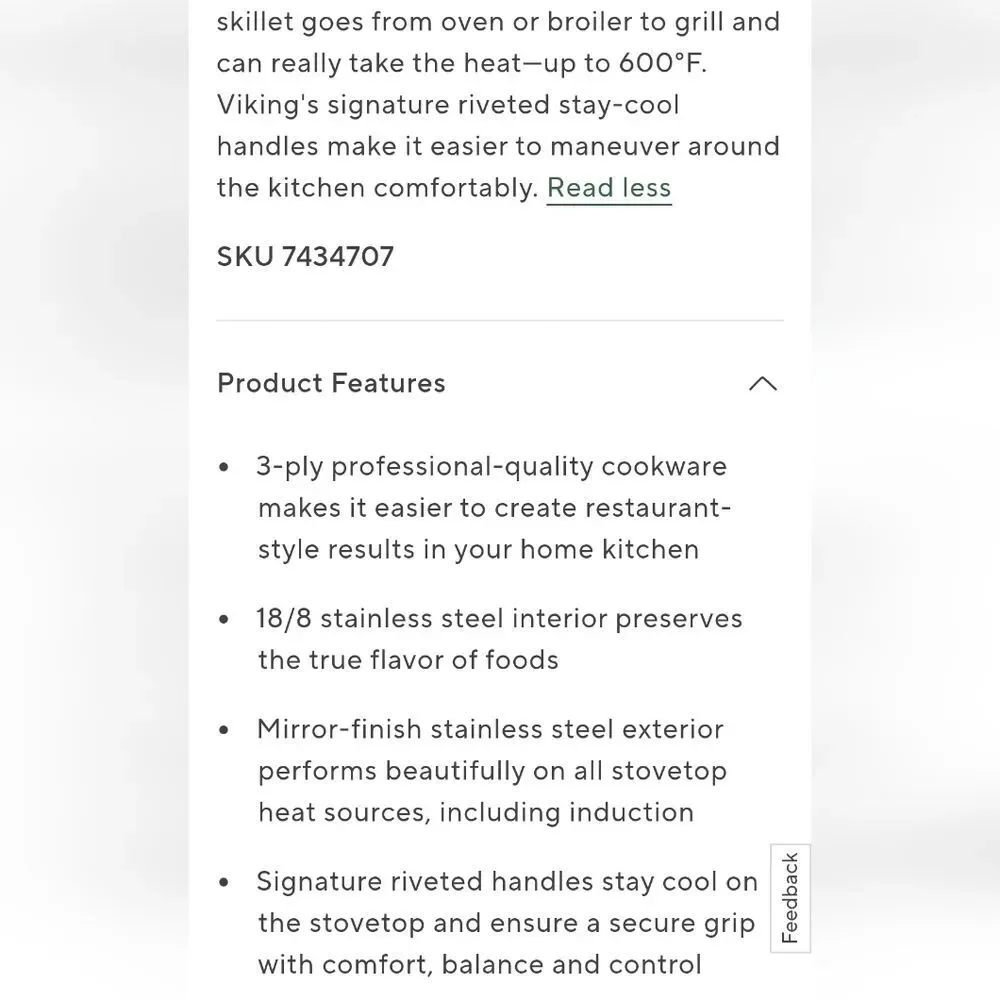
Task: Click the "Read less" link
Action: [609, 188]
